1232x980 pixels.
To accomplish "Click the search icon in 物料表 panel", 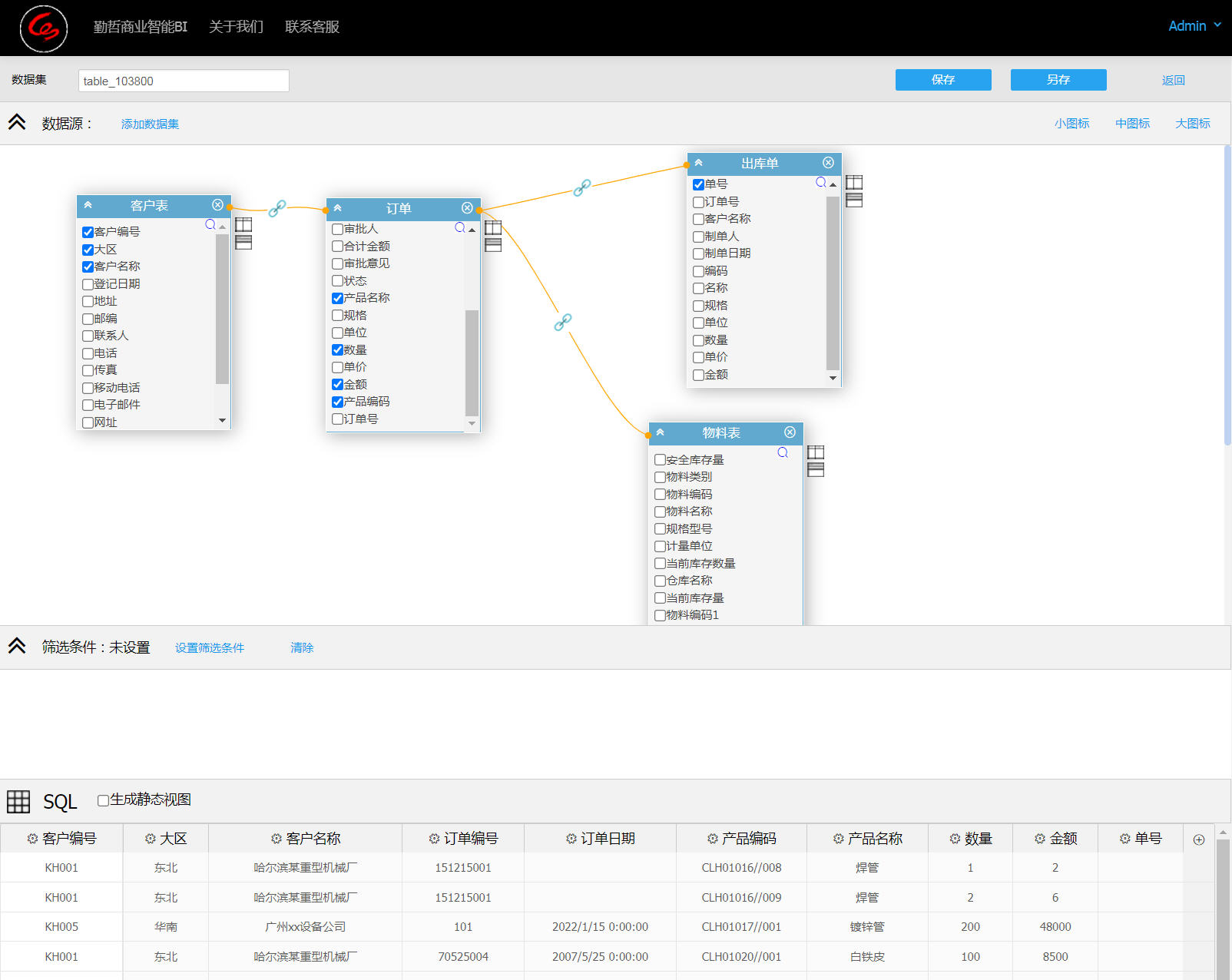I will pos(783,452).
